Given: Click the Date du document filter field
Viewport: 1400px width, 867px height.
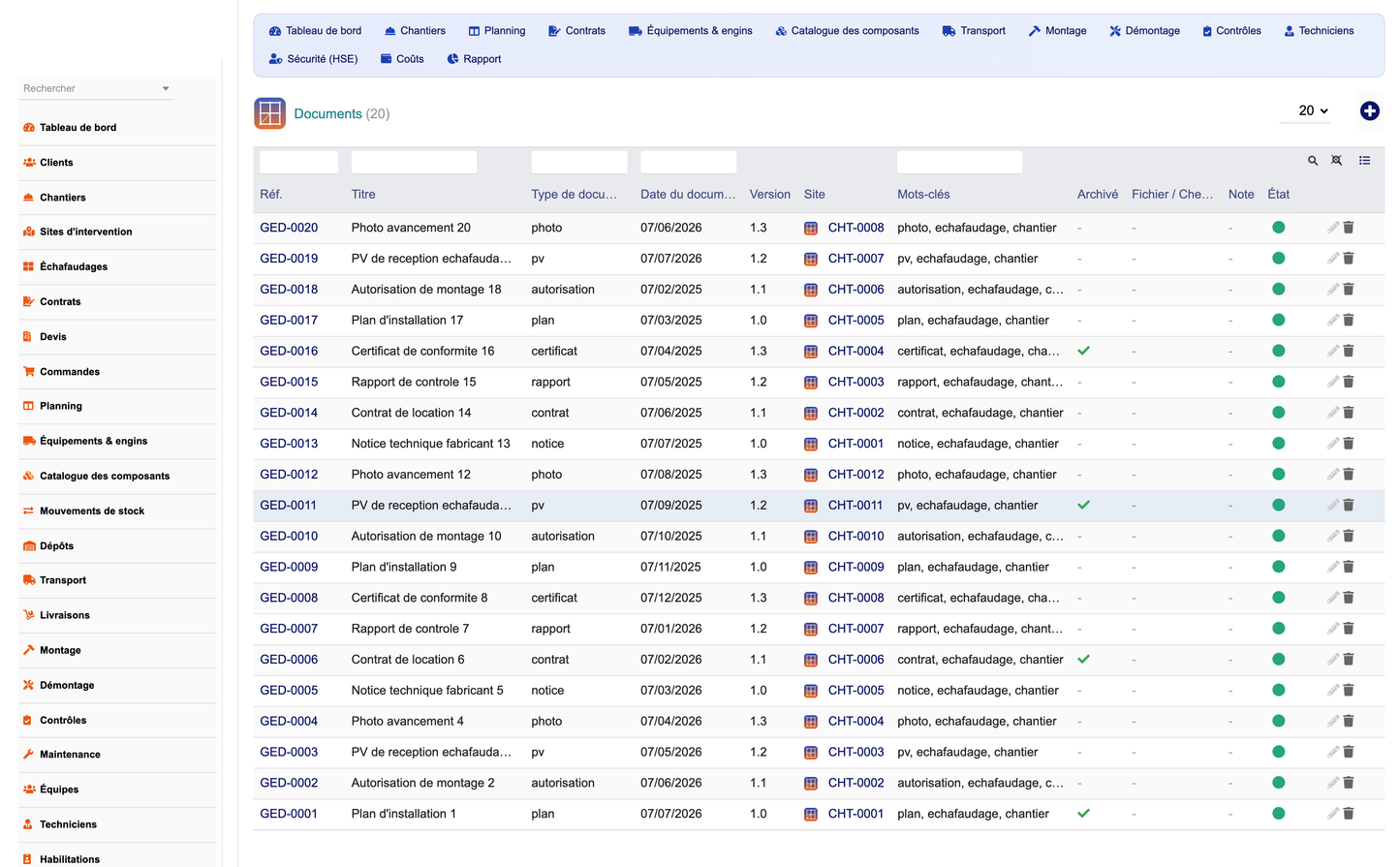Looking at the screenshot, I should pos(689,162).
